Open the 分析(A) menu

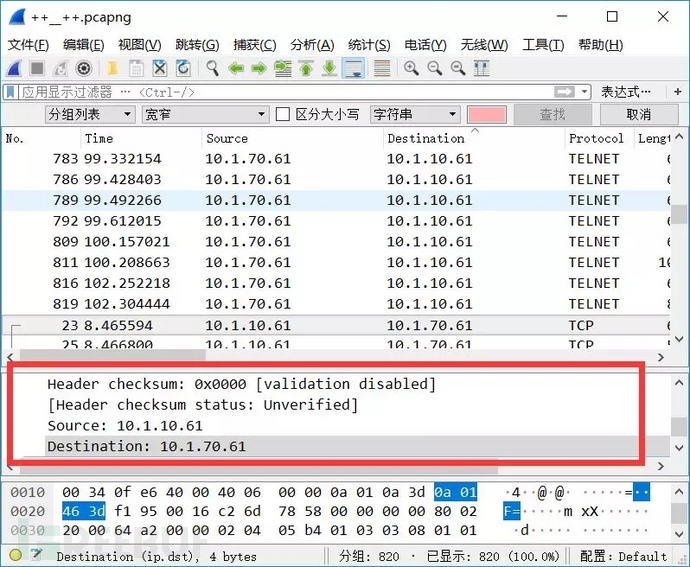click(312, 44)
